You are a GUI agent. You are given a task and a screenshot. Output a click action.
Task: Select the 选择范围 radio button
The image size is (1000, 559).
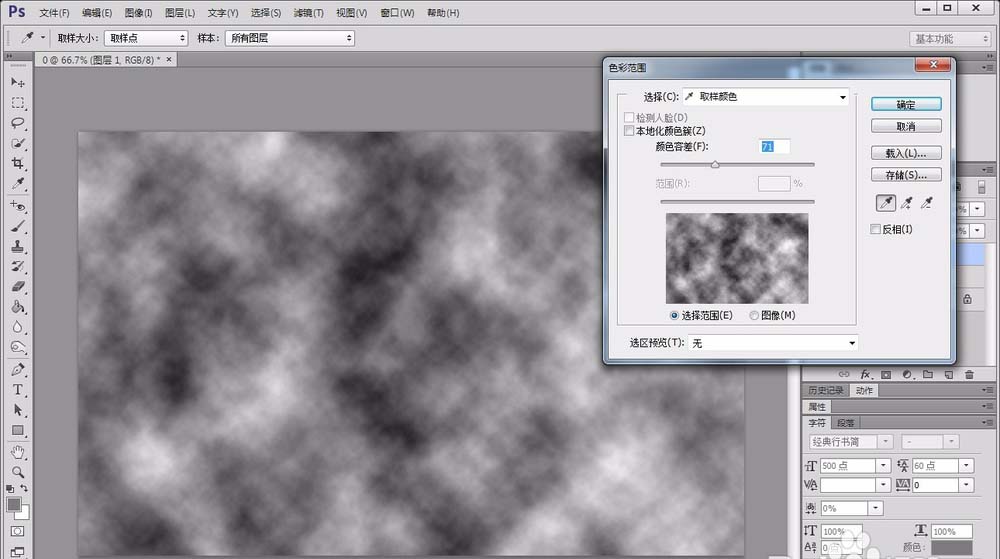pos(674,316)
